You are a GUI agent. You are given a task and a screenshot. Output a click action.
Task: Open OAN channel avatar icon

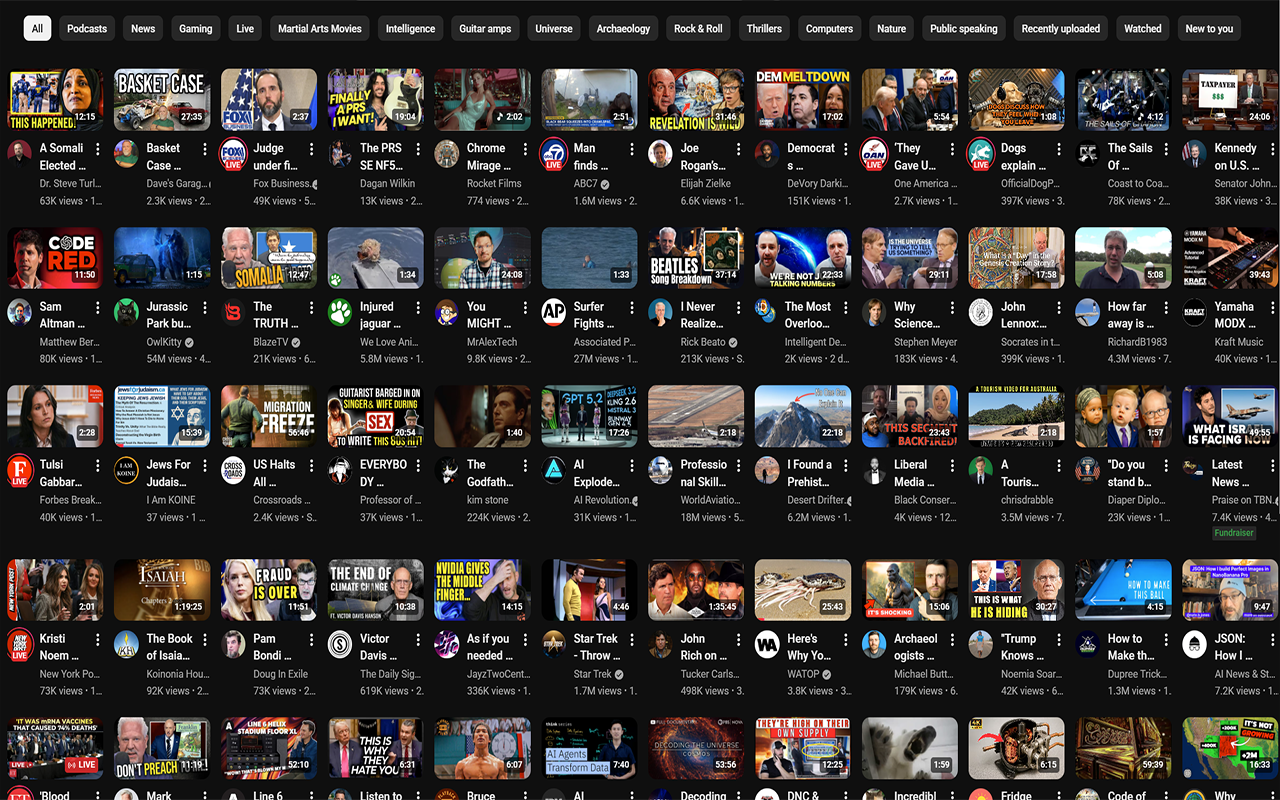tap(874, 154)
